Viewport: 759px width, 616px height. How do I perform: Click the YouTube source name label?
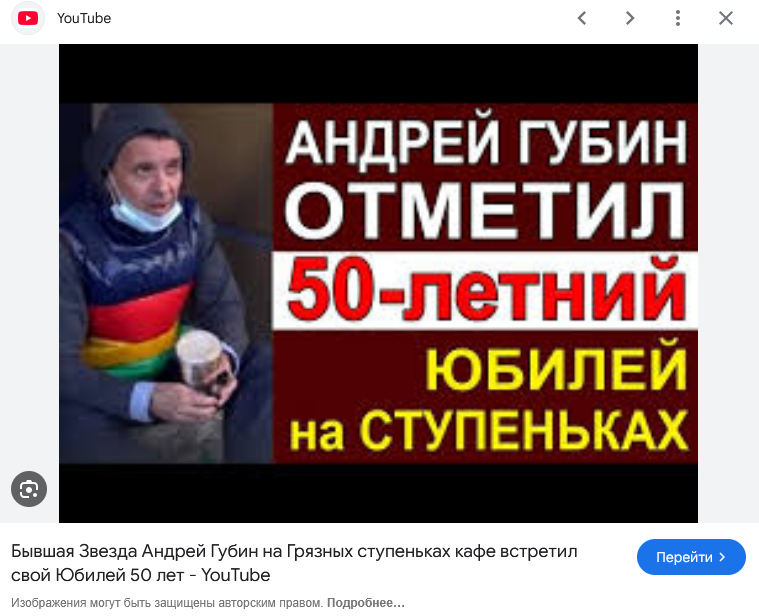point(84,18)
